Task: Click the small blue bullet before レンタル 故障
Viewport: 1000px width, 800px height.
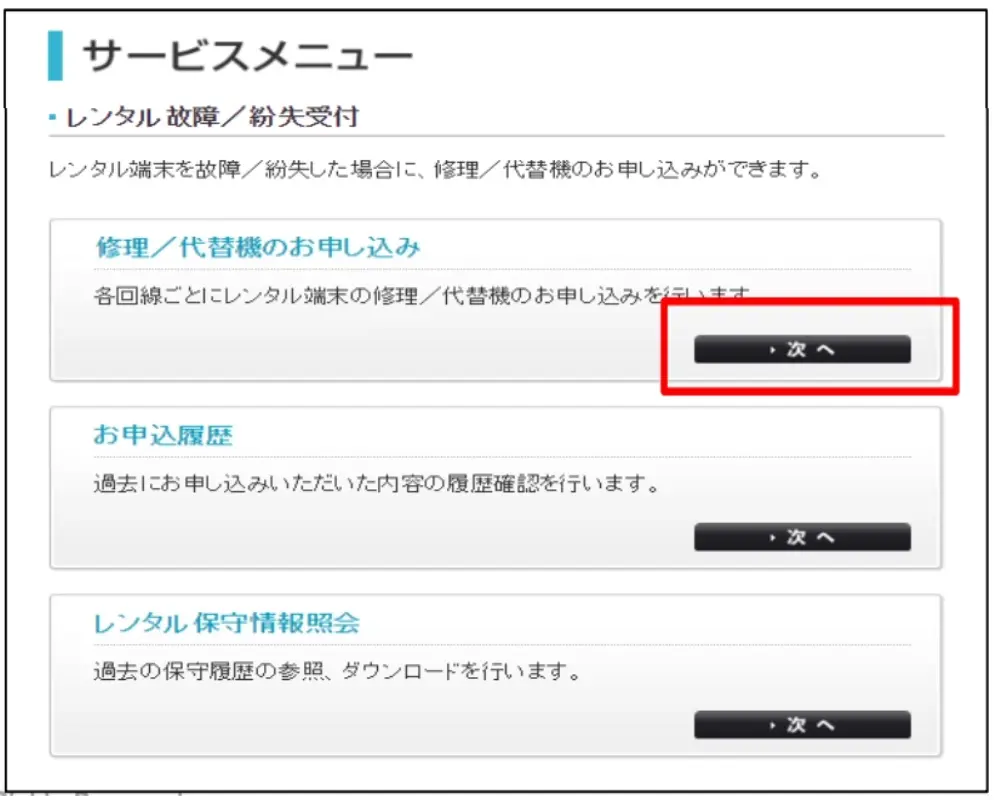Action: coord(53,117)
